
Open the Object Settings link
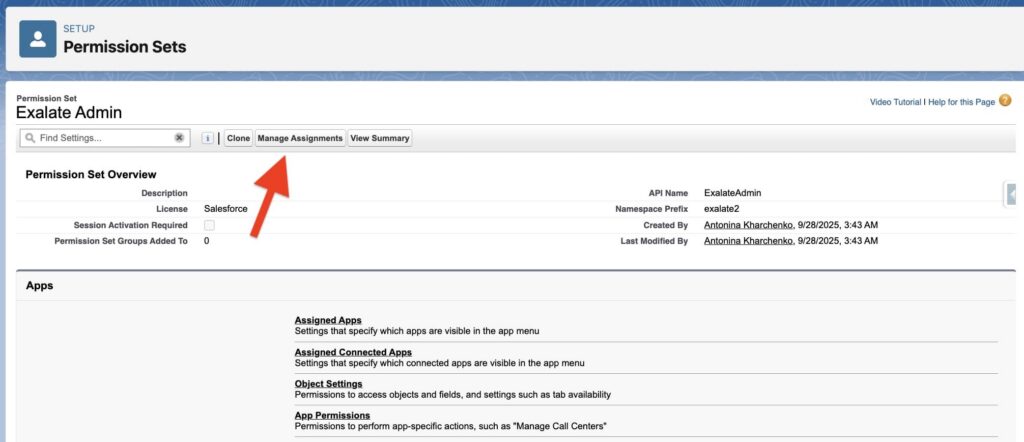328,383
